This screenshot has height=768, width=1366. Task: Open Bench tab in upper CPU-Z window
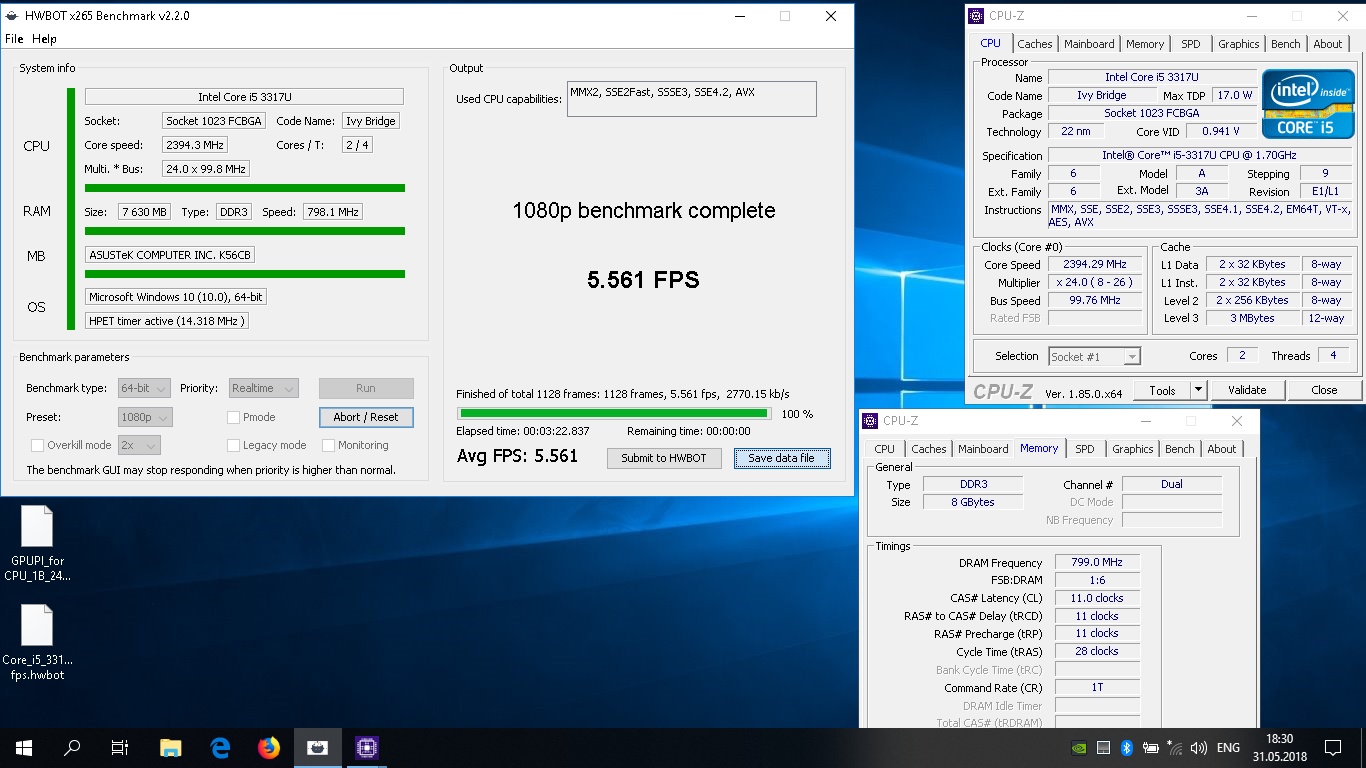1286,44
